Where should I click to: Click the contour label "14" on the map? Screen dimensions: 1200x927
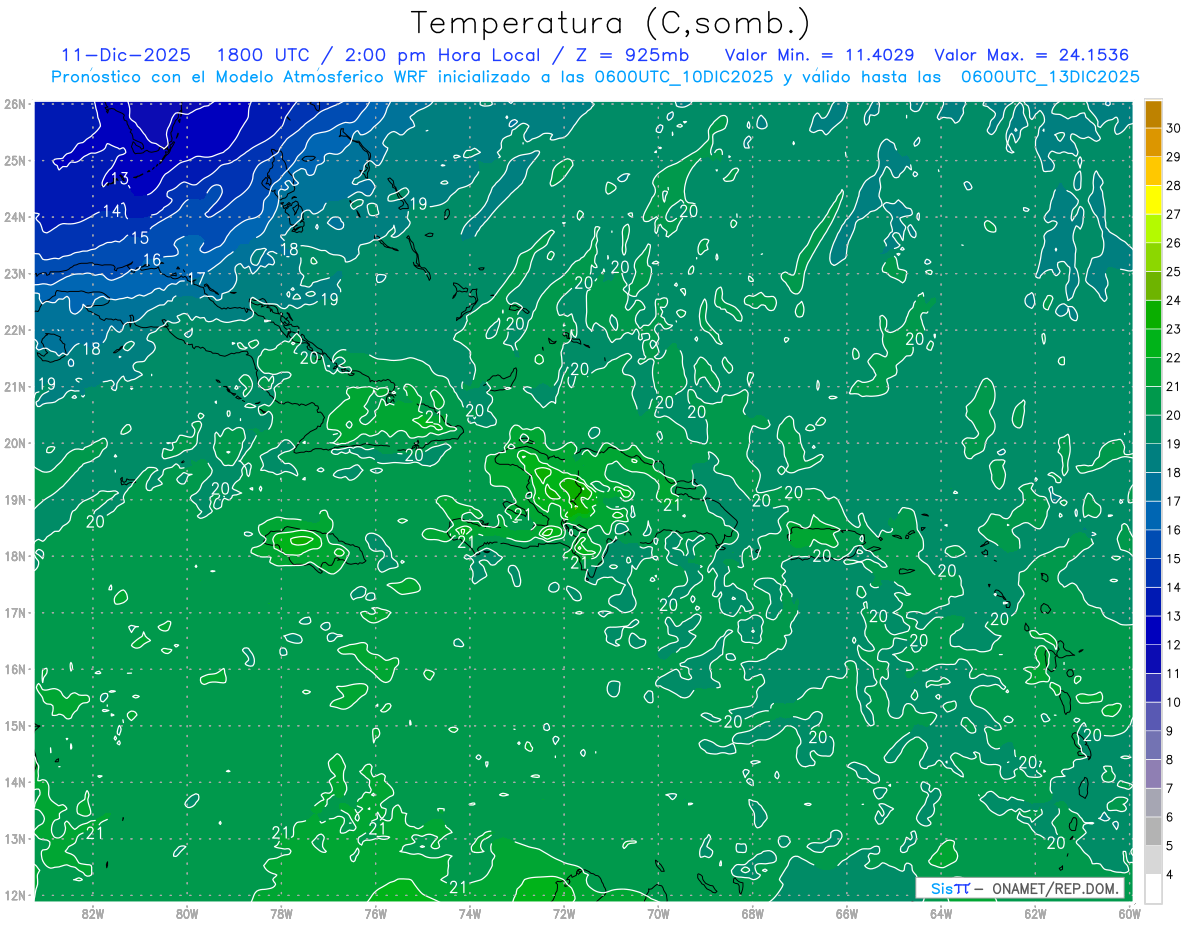(x=112, y=211)
